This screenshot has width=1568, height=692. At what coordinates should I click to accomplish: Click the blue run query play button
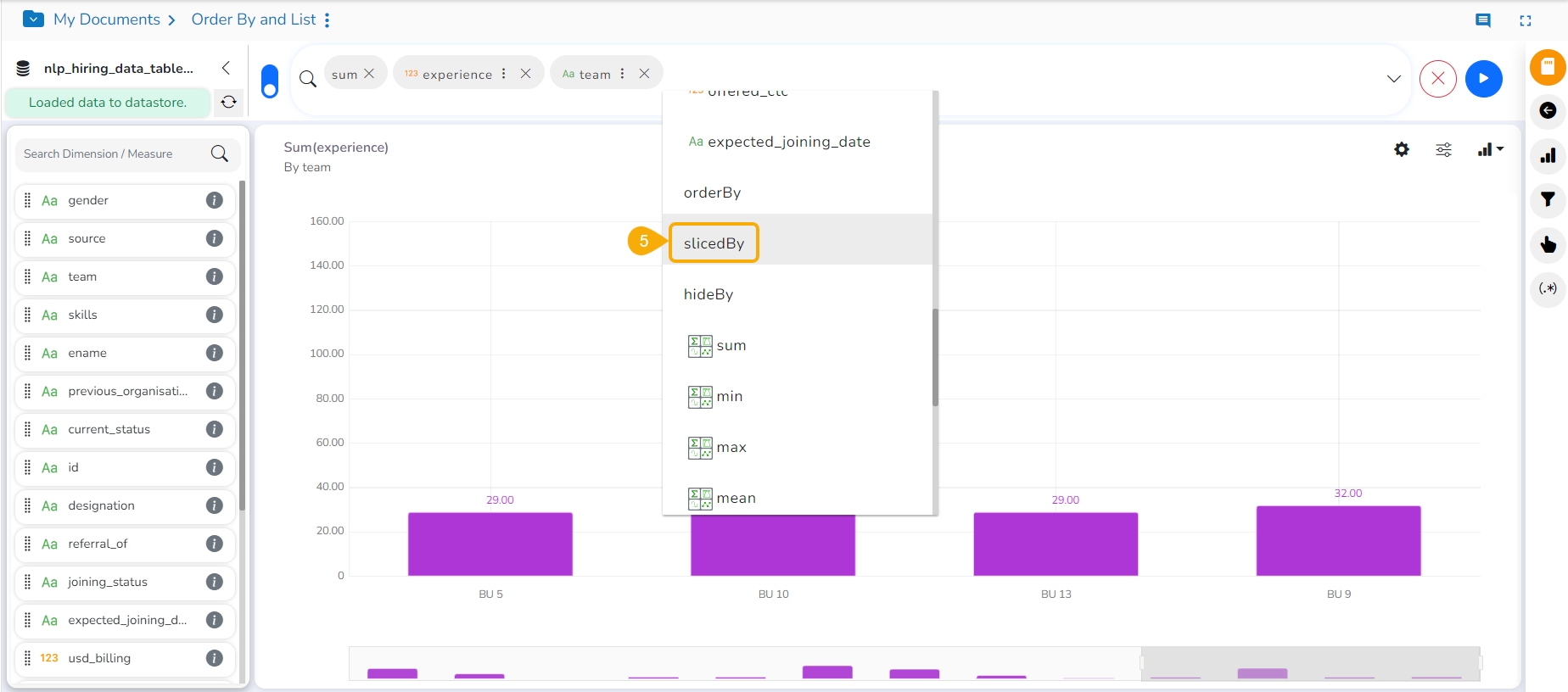click(x=1483, y=79)
